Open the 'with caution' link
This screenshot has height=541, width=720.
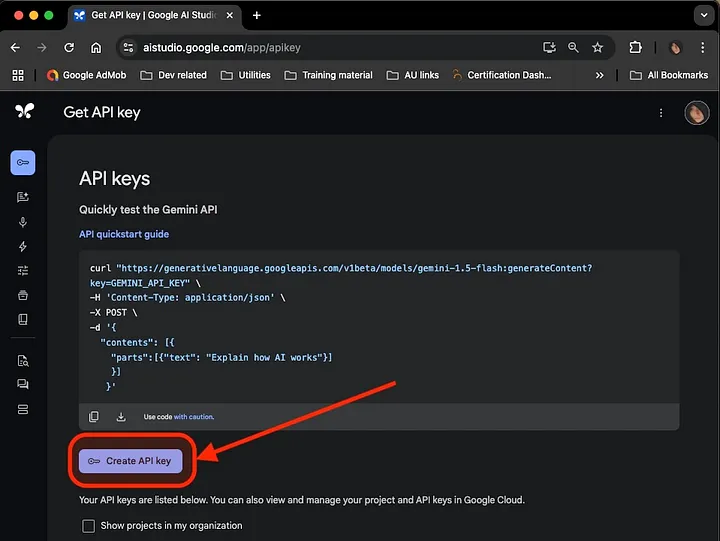coord(194,417)
